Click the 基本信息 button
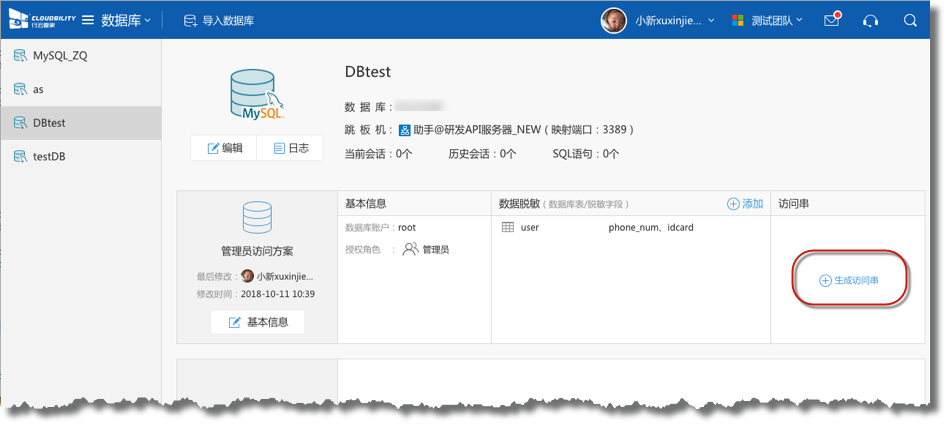The height and width of the screenshot is (424, 944). 258,322
